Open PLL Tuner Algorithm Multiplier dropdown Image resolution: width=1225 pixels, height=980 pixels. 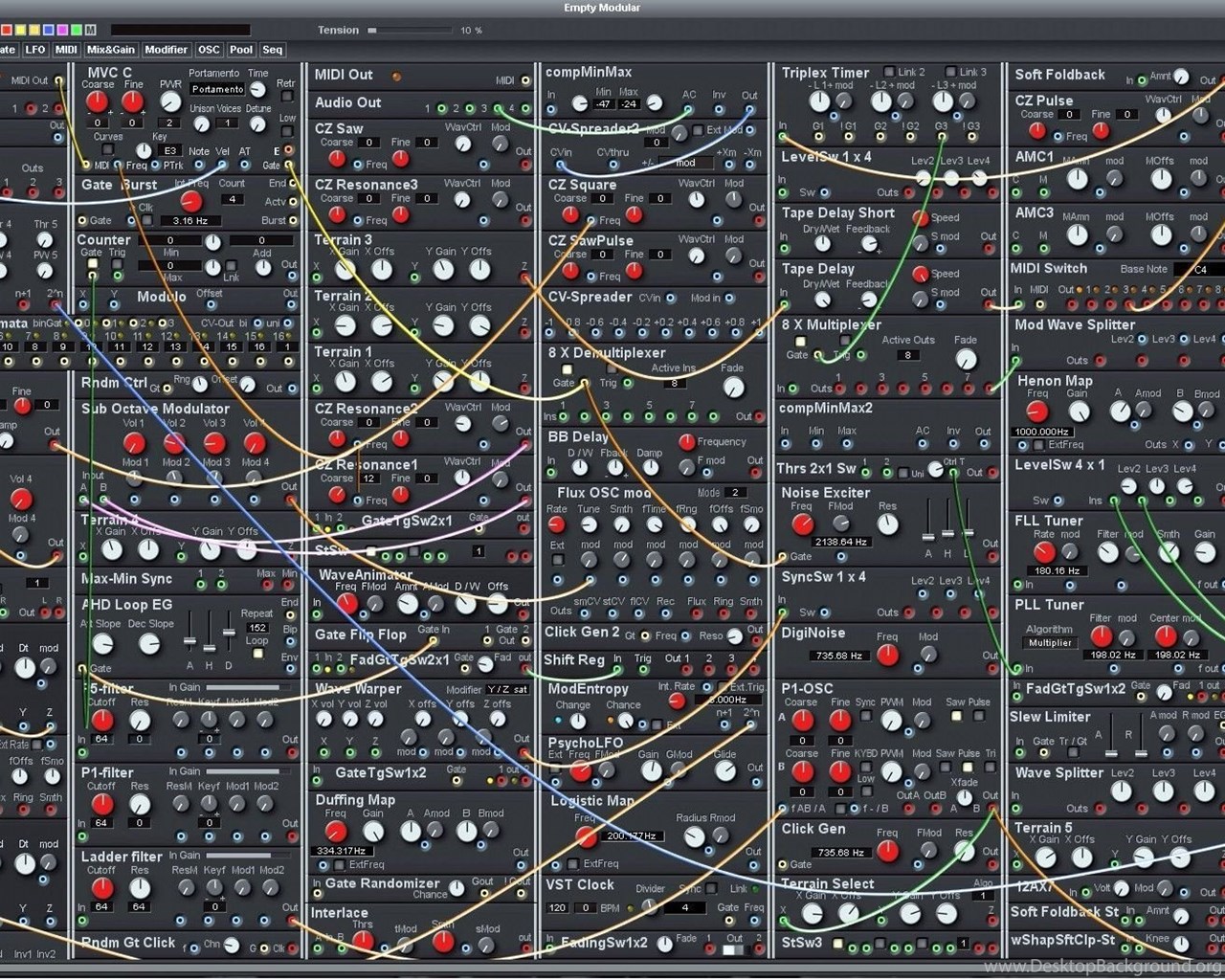point(1051,642)
